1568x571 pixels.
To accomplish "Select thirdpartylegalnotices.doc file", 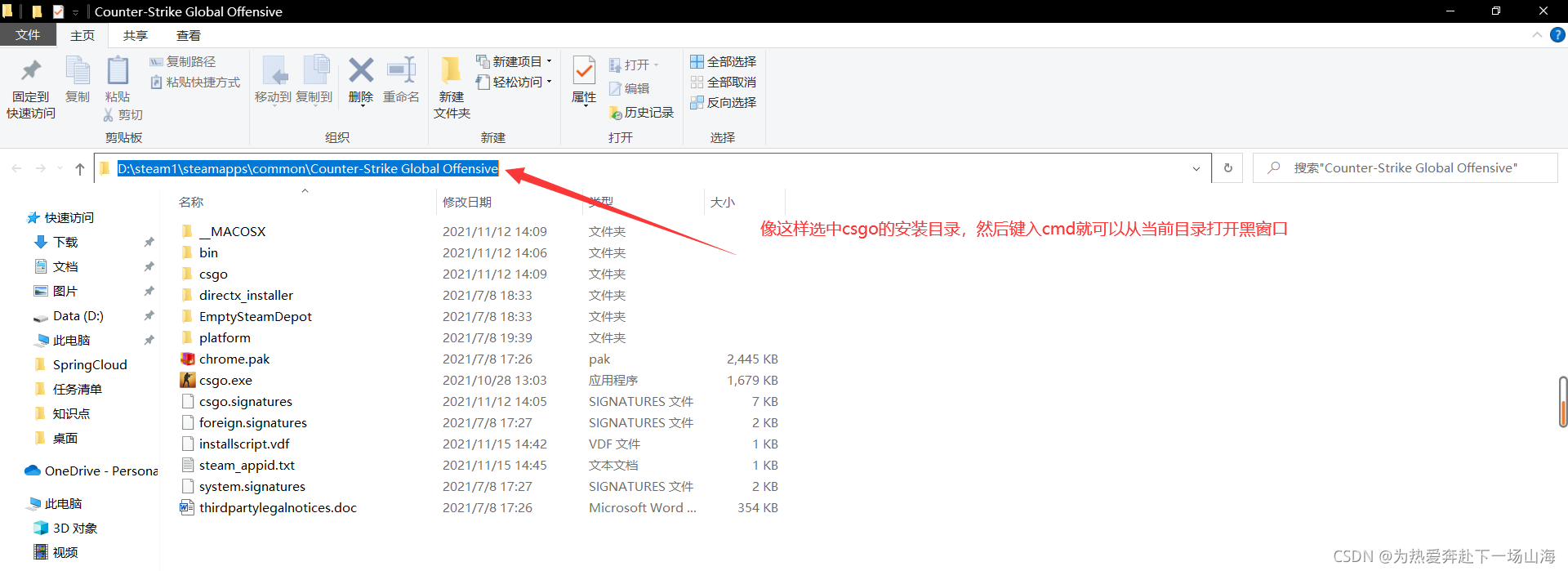I will click(x=278, y=507).
